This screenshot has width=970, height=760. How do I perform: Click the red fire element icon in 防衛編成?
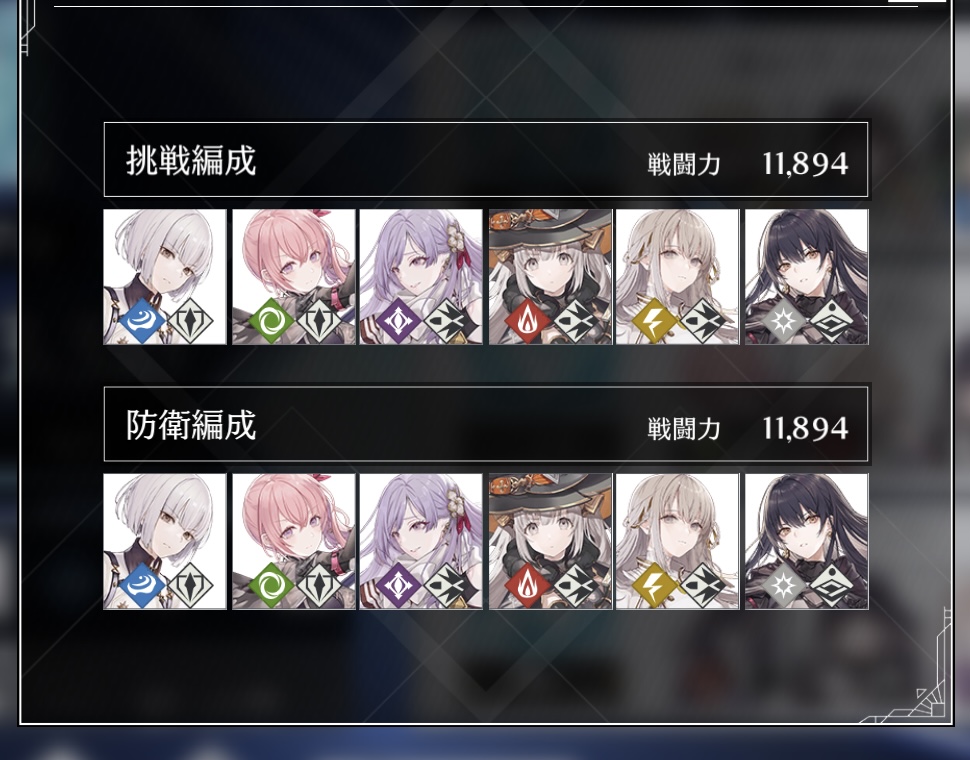coord(528,586)
